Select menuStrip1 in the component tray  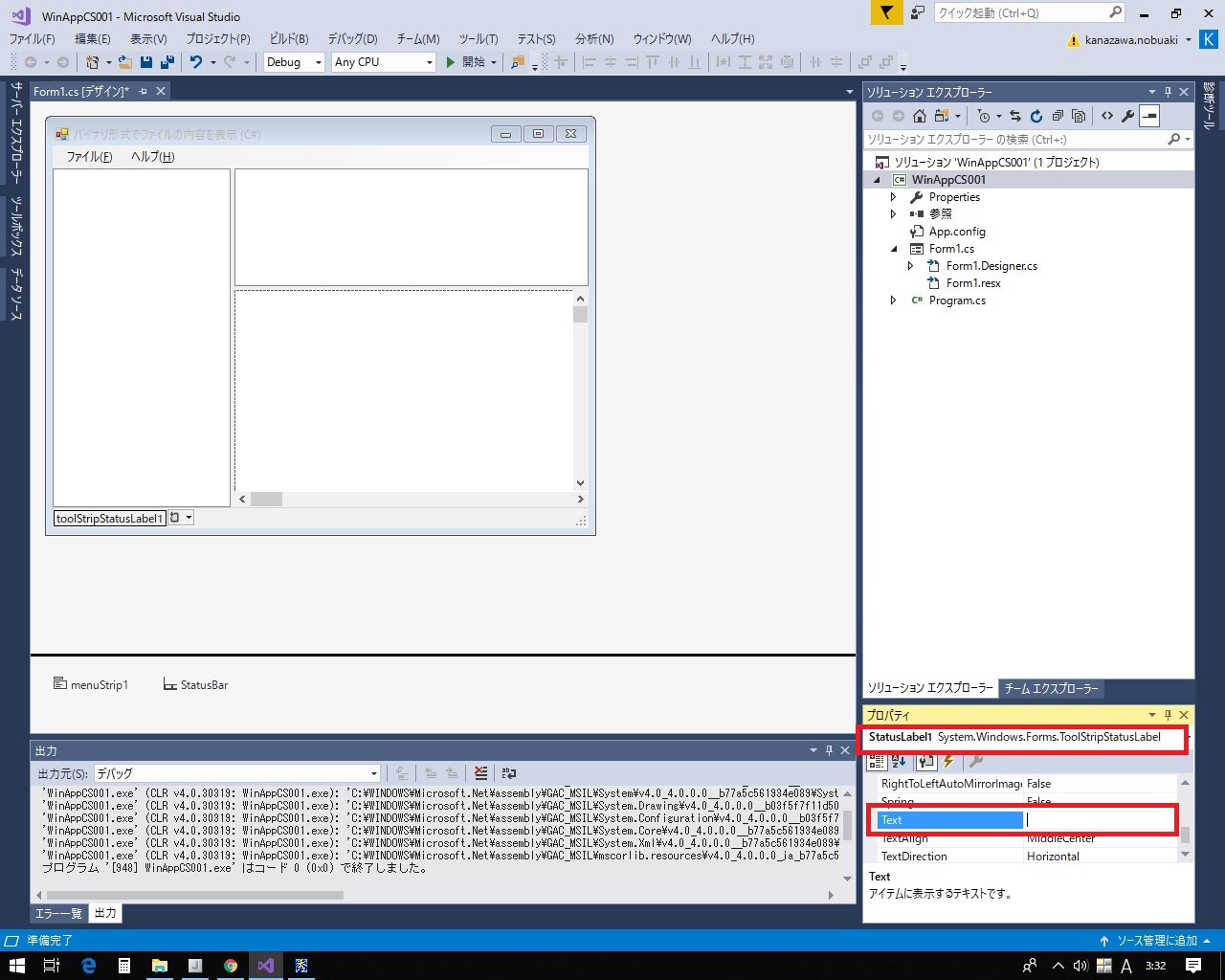(x=91, y=684)
